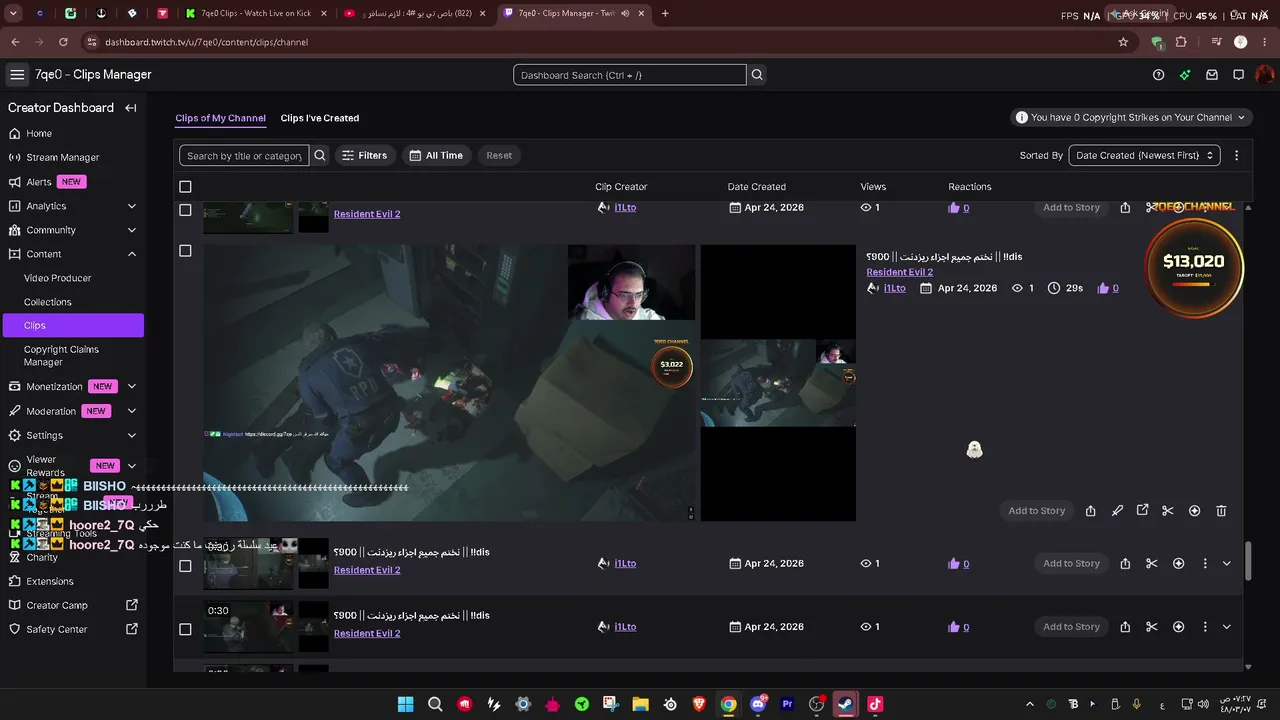Open a new browser tab
The height and width of the screenshot is (720, 1280).
pos(665,13)
